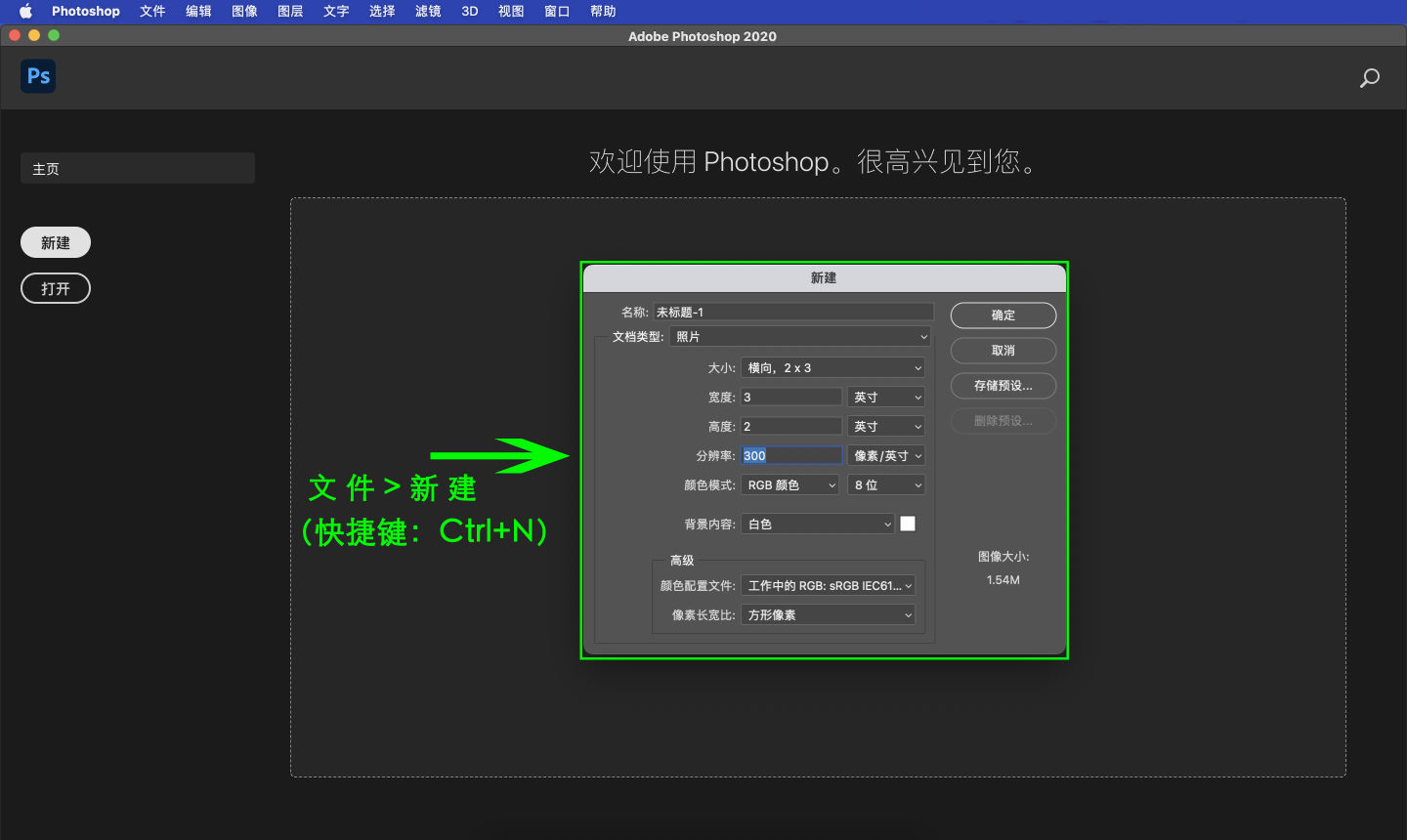Image resolution: width=1407 pixels, height=840 pixels.
Task: Open the 大小 preset size dropdown
Action: [832, 367]
